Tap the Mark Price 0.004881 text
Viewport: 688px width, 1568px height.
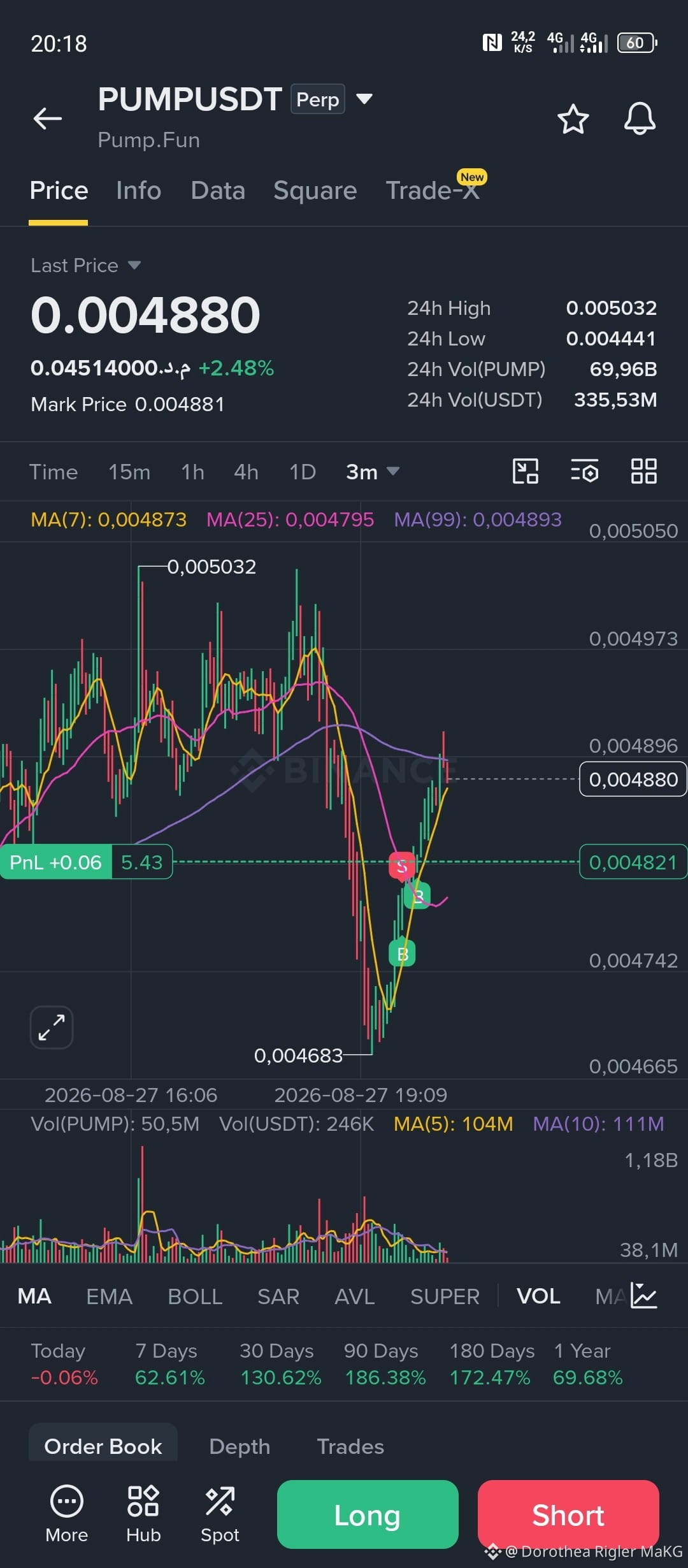click(x=127, y=404)
